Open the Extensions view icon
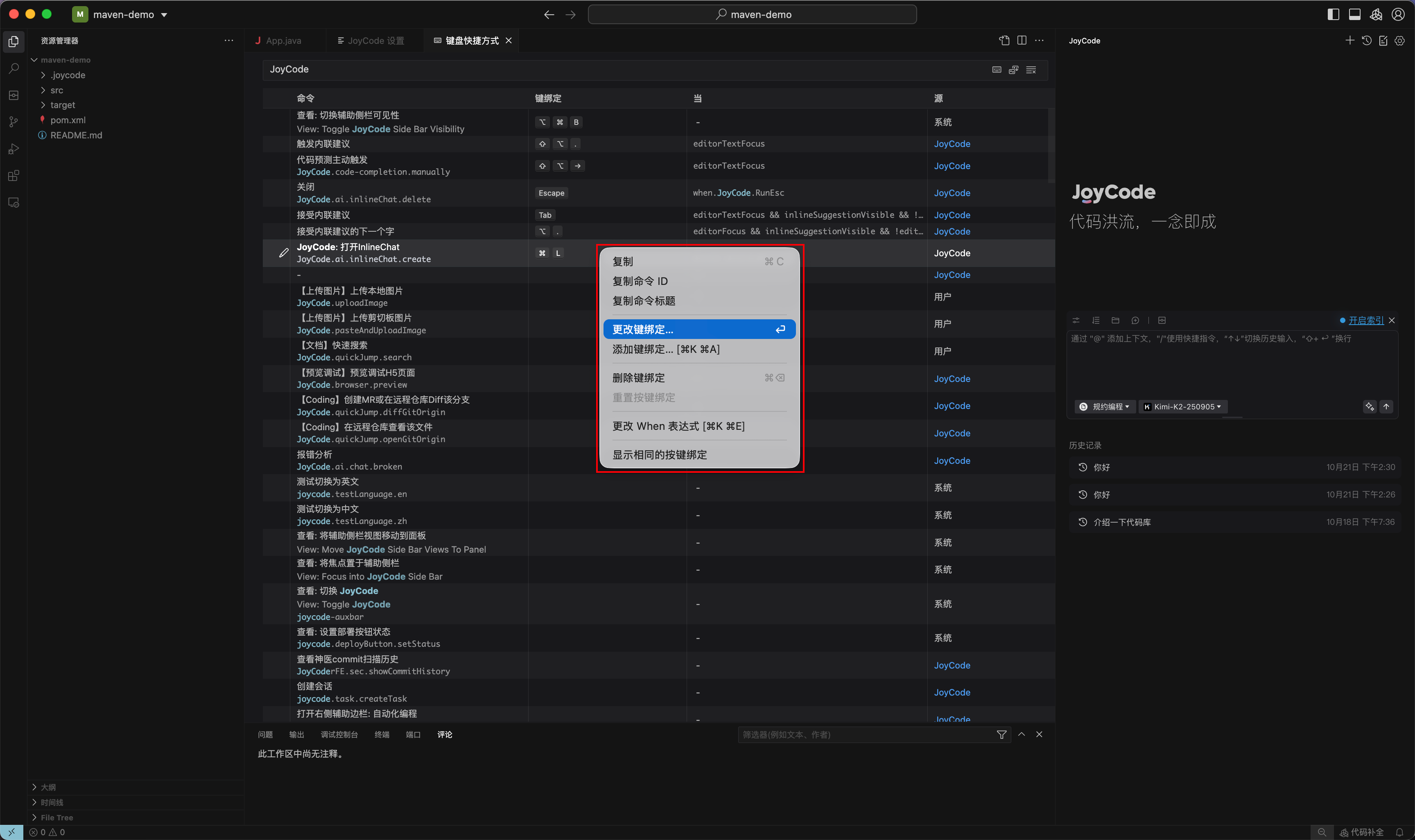1415x840 pixels. [14, 176]
